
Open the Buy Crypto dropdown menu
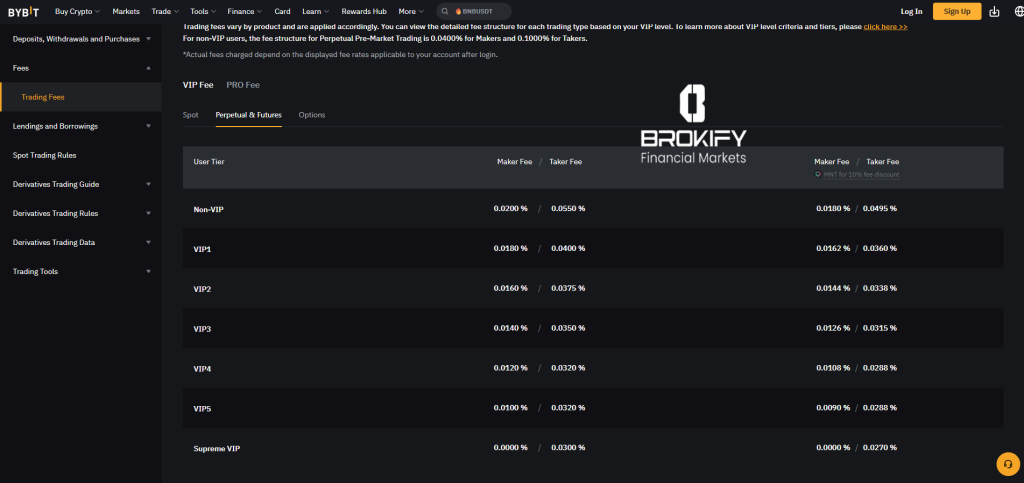tap(78, 11)
